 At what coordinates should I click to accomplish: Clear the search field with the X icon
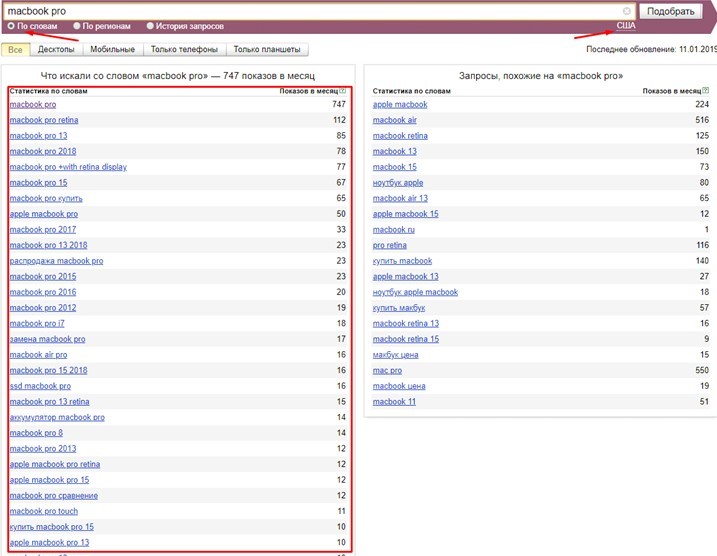coord(626,11)
